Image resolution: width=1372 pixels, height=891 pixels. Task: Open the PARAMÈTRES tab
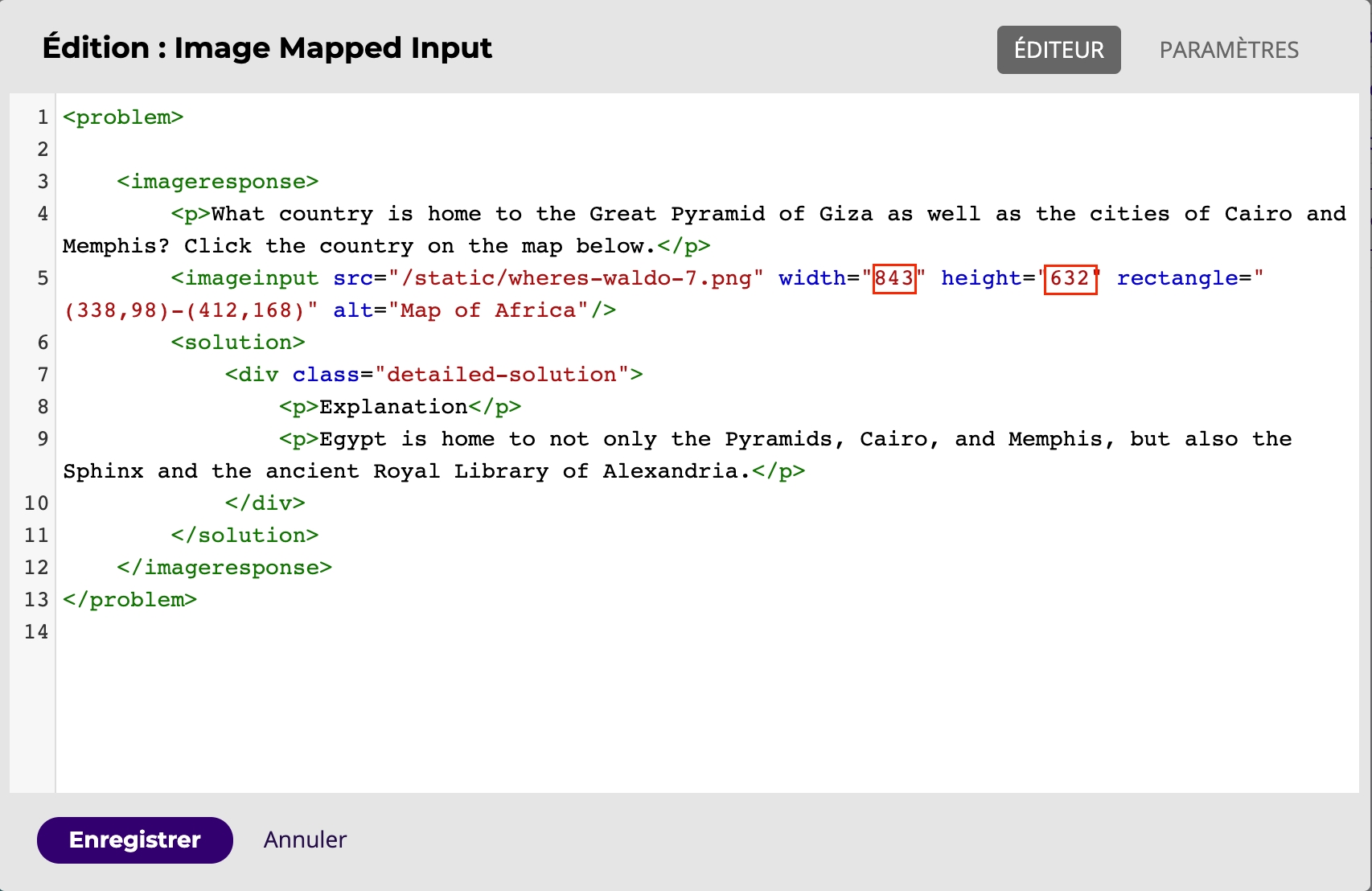(x=1228, y=50)
